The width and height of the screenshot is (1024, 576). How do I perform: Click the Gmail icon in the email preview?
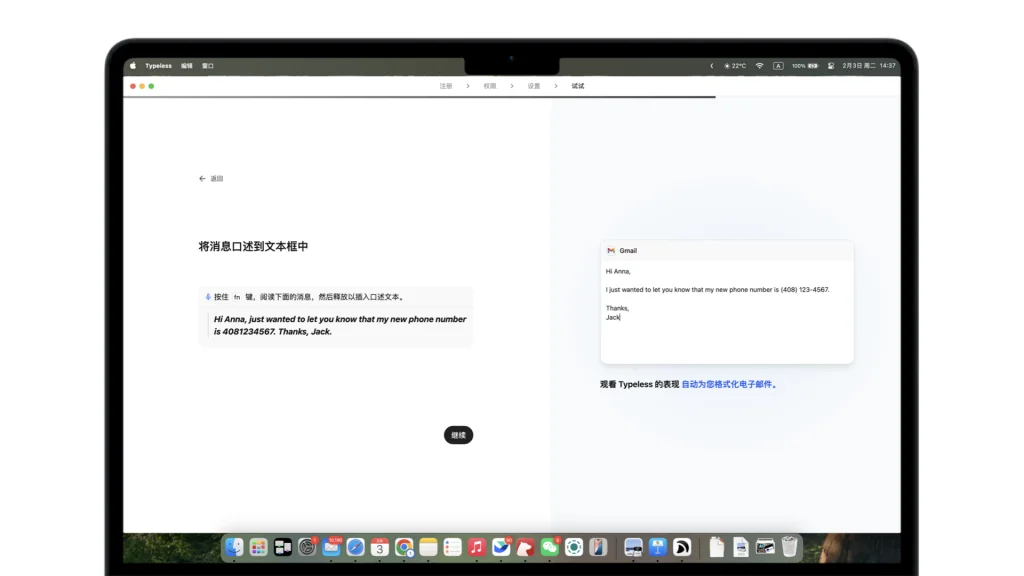(612, 250)
